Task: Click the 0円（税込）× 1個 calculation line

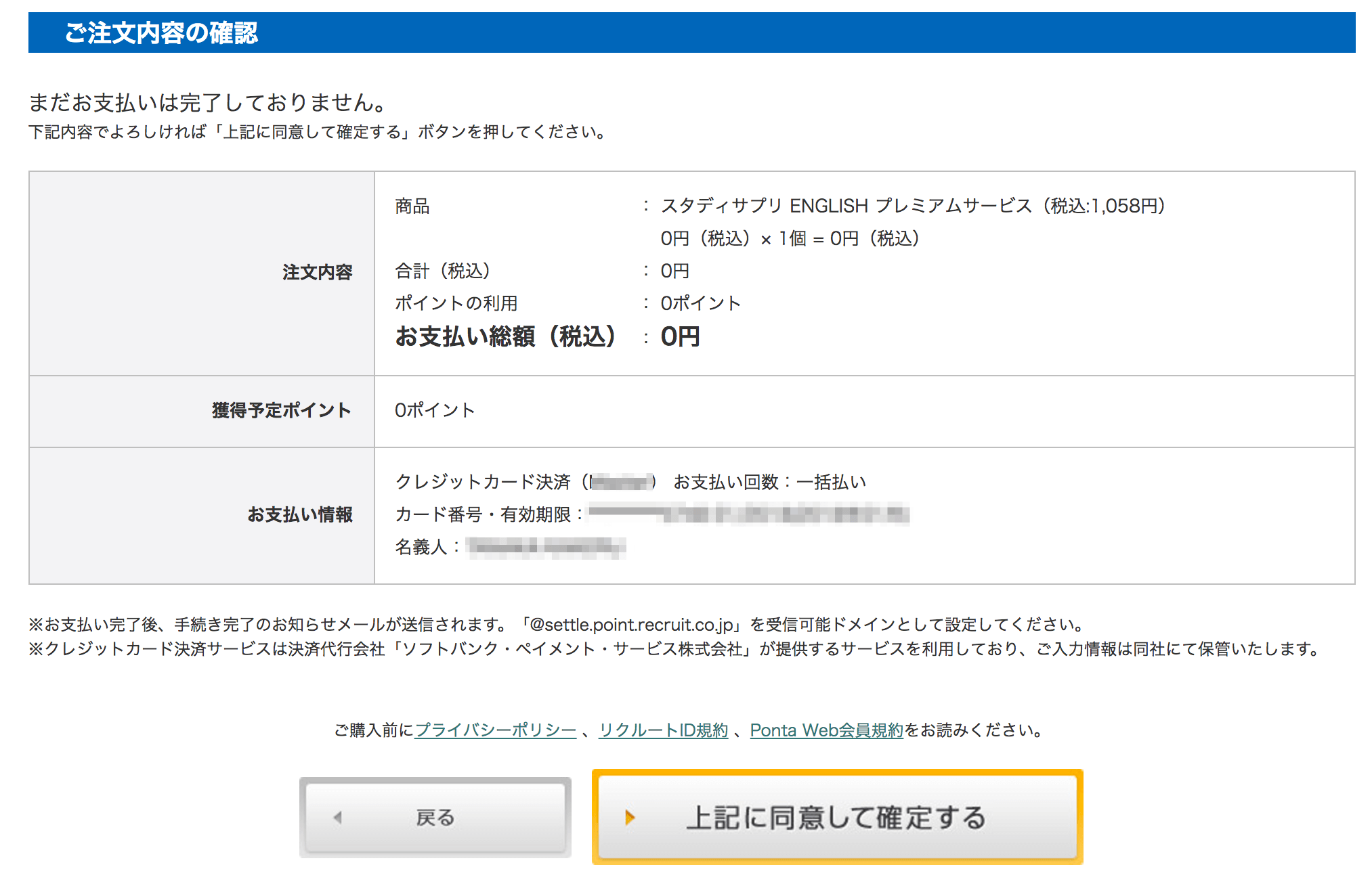Action: tap(790, 238)
